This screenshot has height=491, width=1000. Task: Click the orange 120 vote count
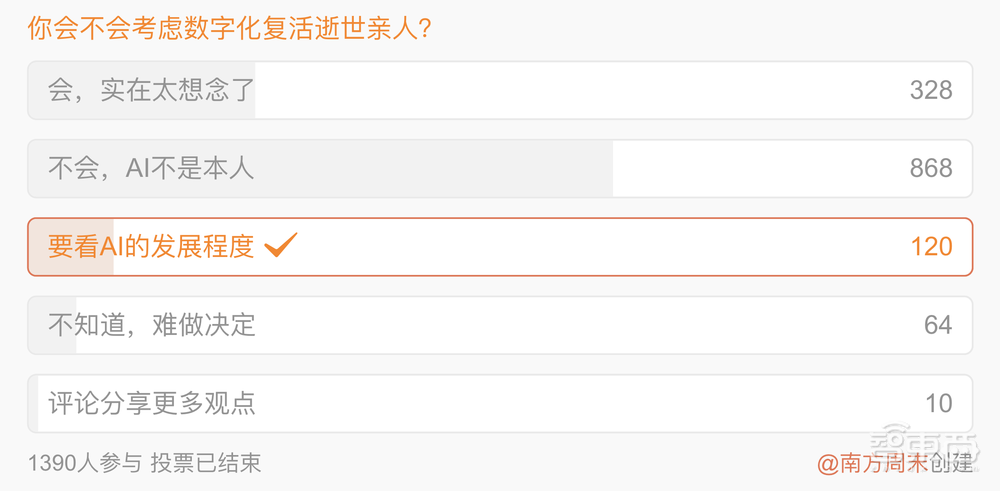point(931,246)
